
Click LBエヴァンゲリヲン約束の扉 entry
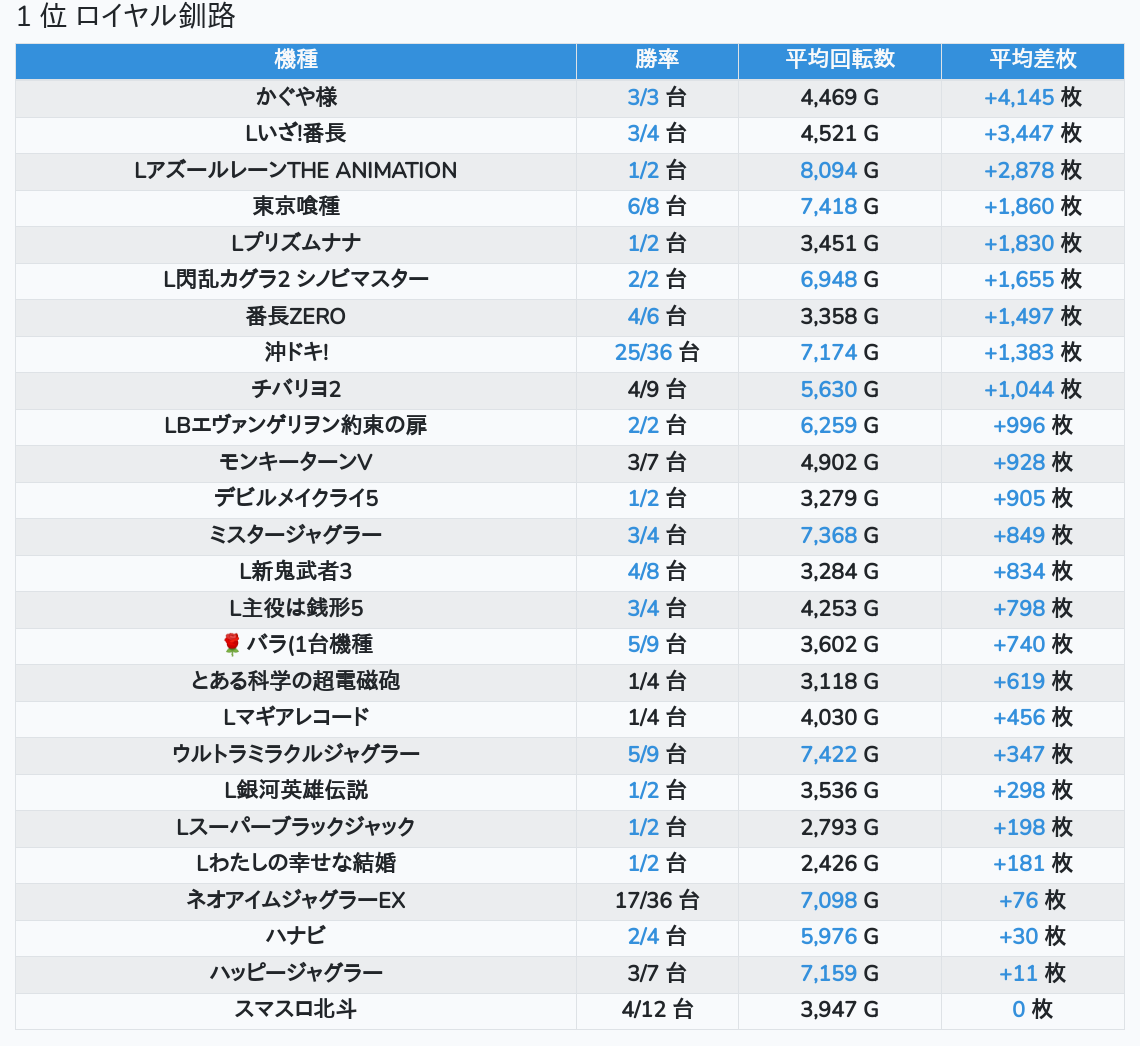296,425
